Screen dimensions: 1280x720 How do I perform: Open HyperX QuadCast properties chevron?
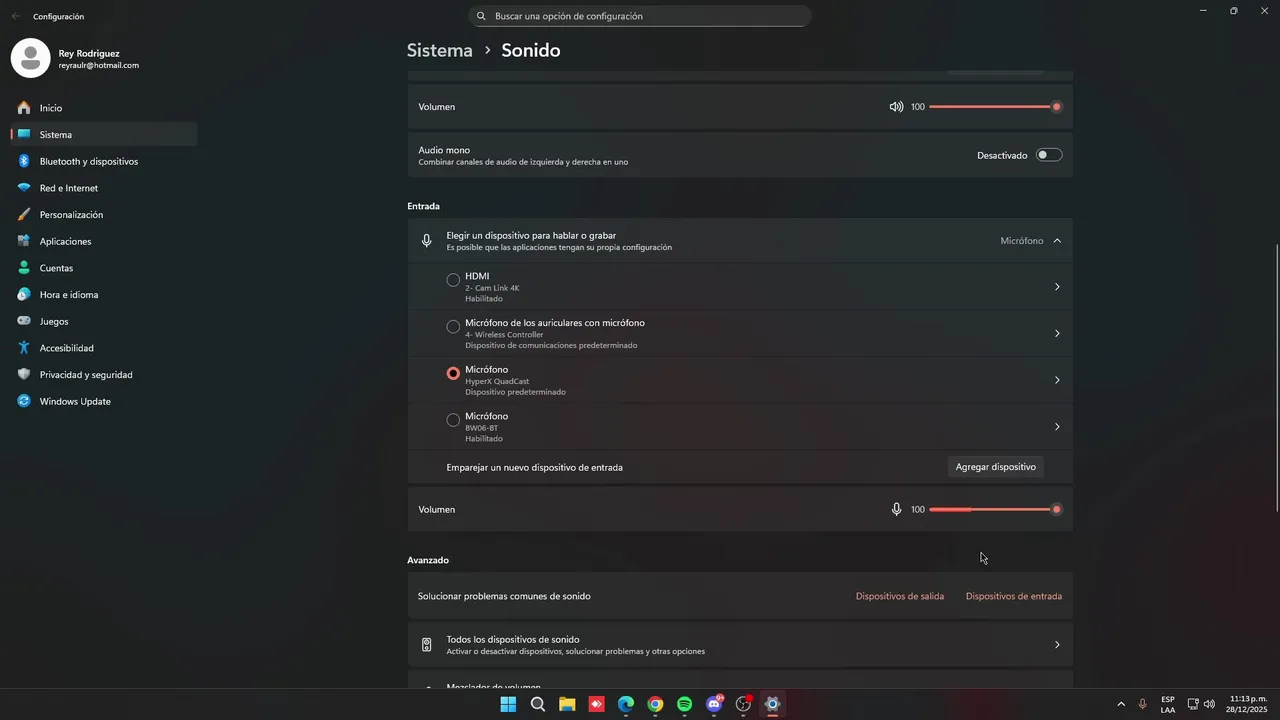point(1057,380)
